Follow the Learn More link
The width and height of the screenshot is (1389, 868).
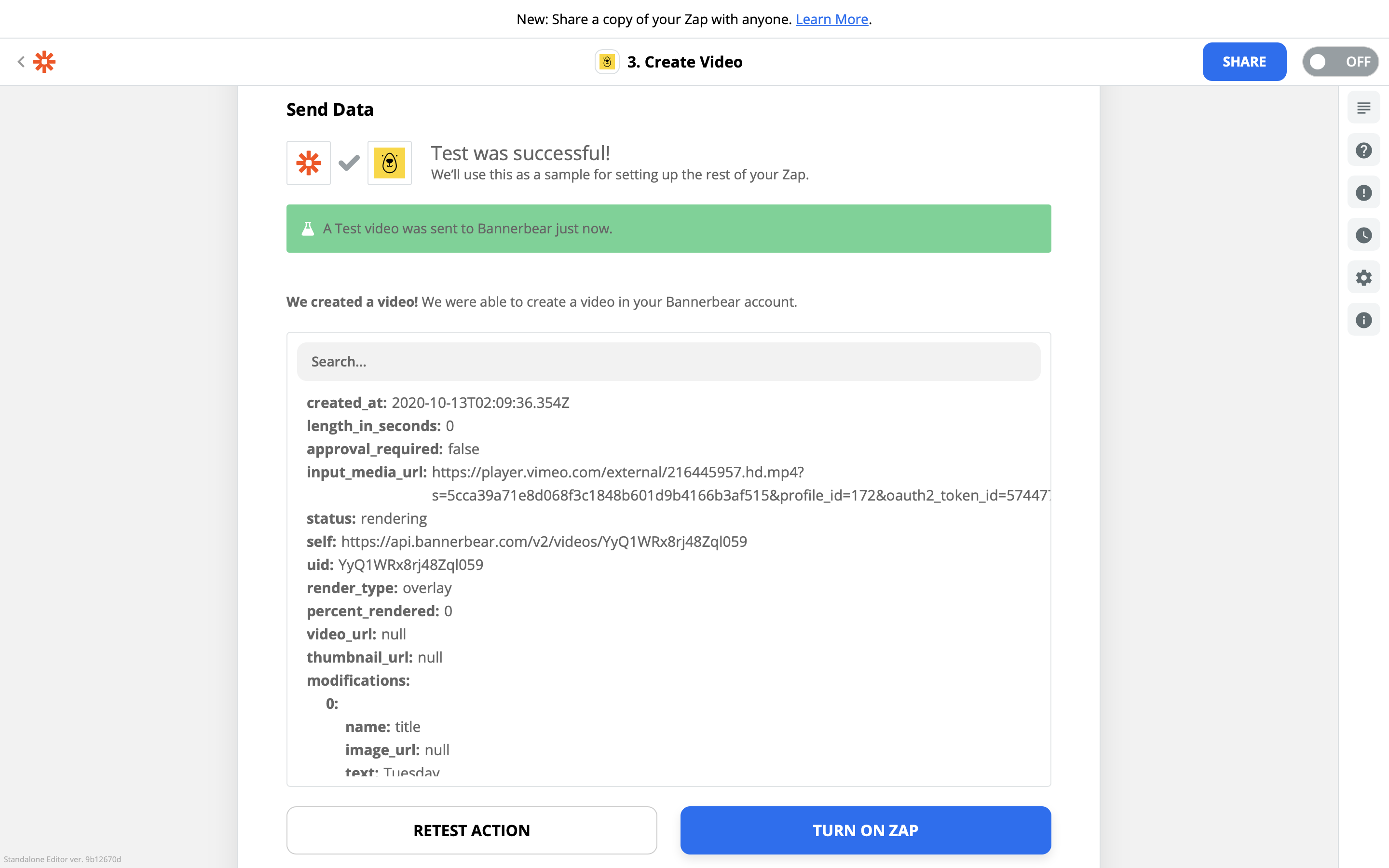(831, 19)
